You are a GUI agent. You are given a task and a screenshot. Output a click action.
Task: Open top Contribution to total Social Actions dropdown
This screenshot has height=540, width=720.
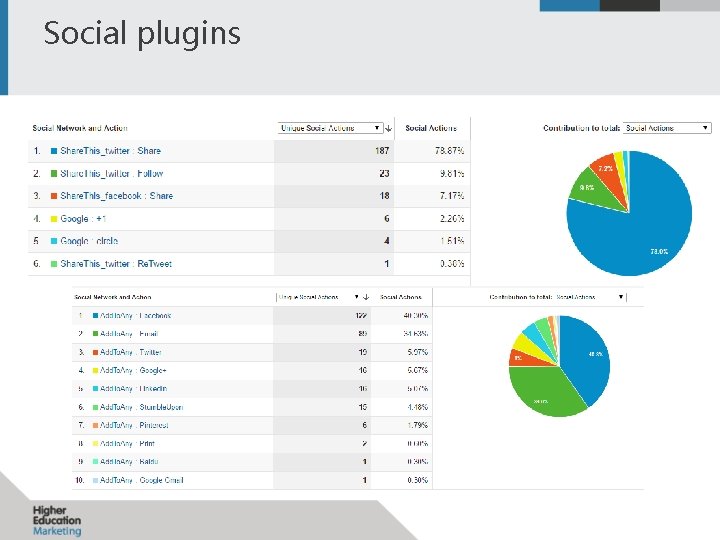667,128
